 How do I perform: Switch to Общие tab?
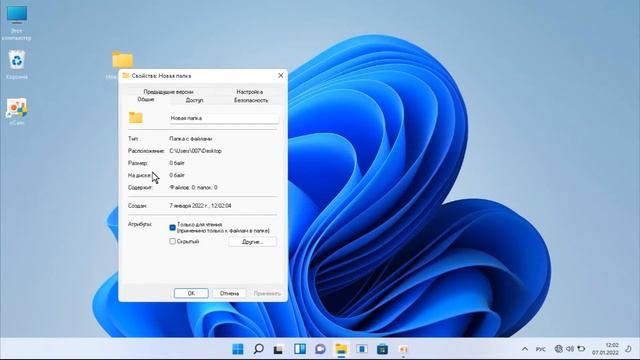[x=146, y=100]
